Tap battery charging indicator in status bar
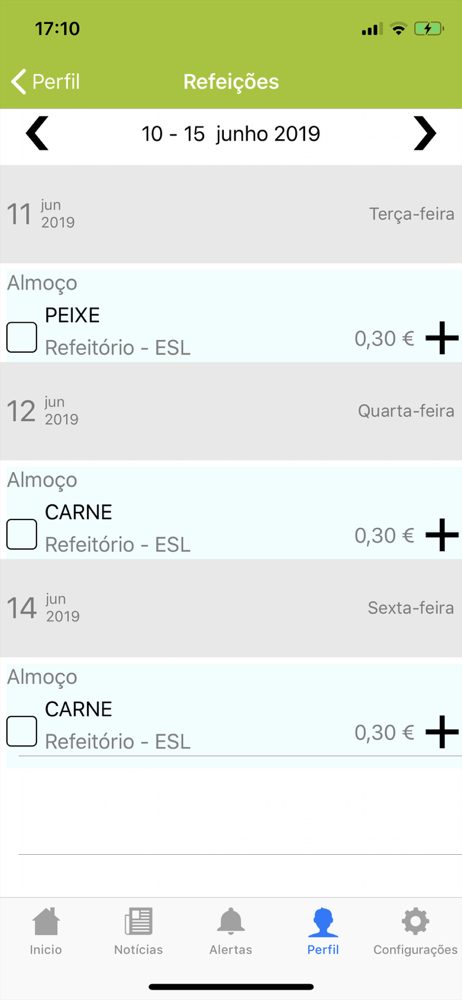Viewport: 462px width, 1000px height. [x=427, y=29]
